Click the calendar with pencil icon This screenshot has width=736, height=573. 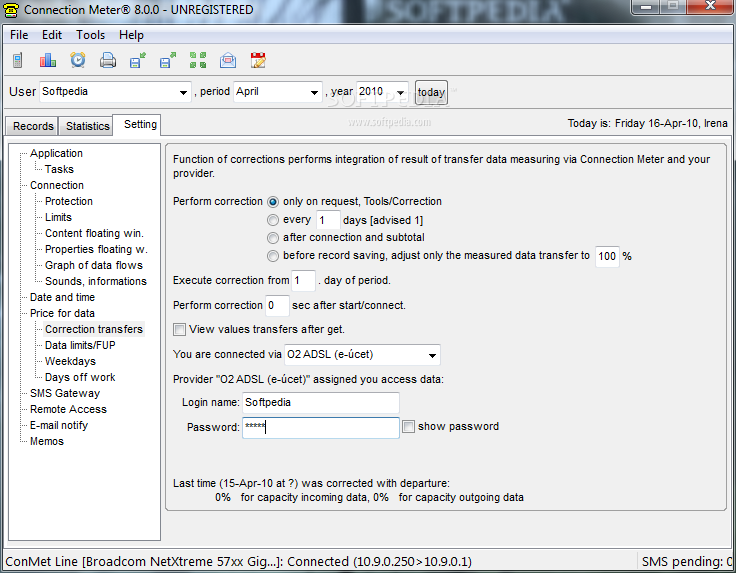coord(258,60)
